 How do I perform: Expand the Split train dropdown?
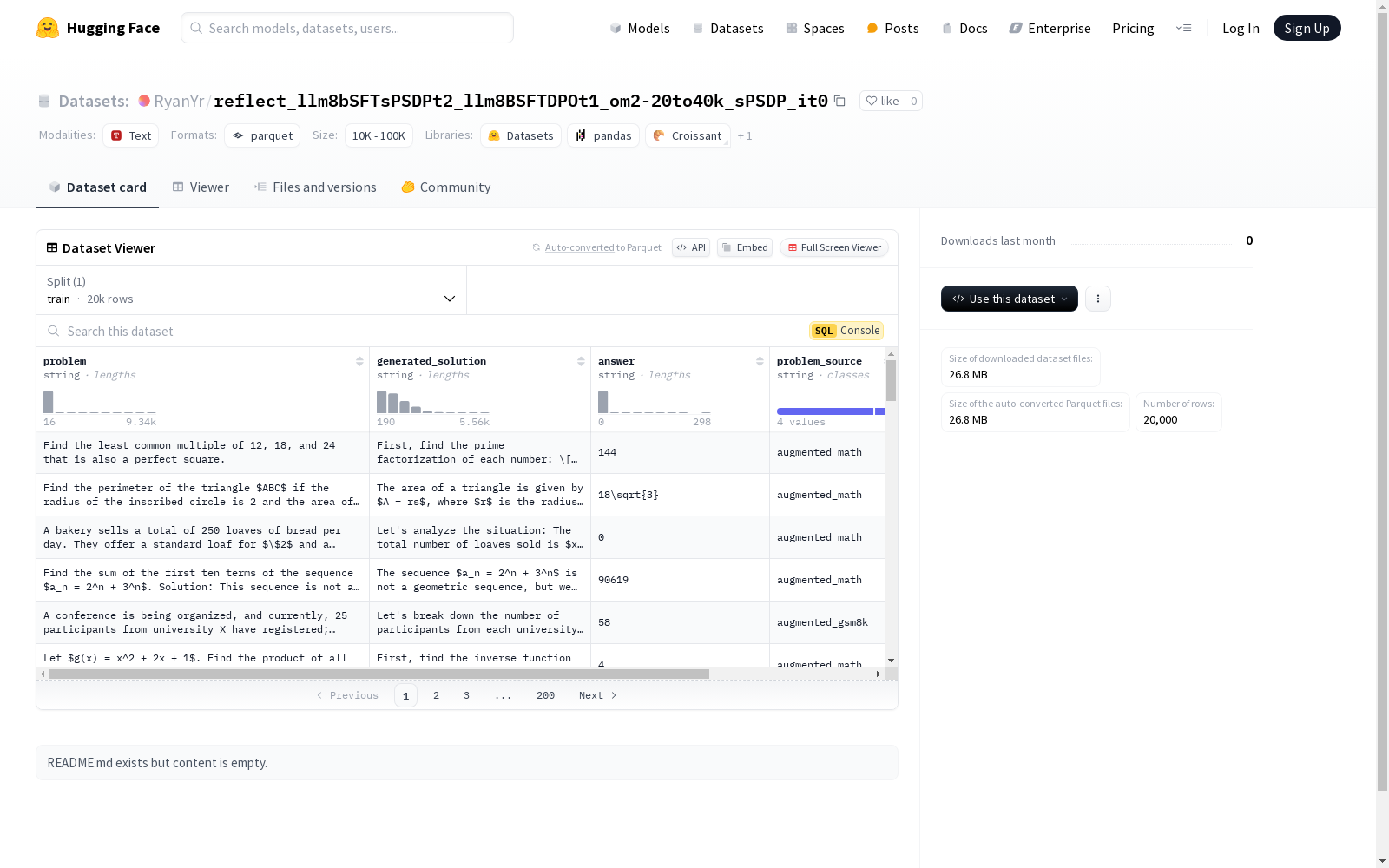point(252,290)
